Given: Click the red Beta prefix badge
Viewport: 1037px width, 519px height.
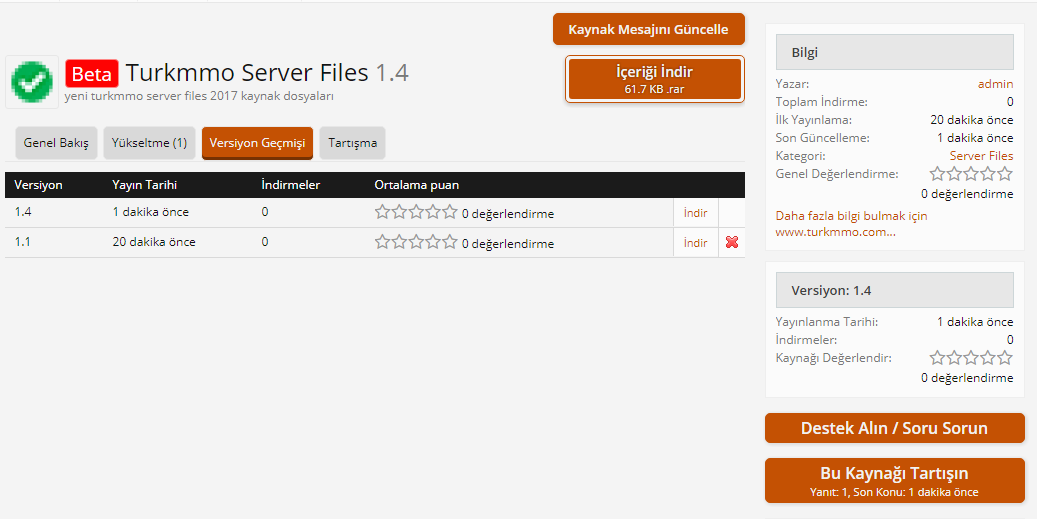Looking at the screenshot, I should (92, 73).
